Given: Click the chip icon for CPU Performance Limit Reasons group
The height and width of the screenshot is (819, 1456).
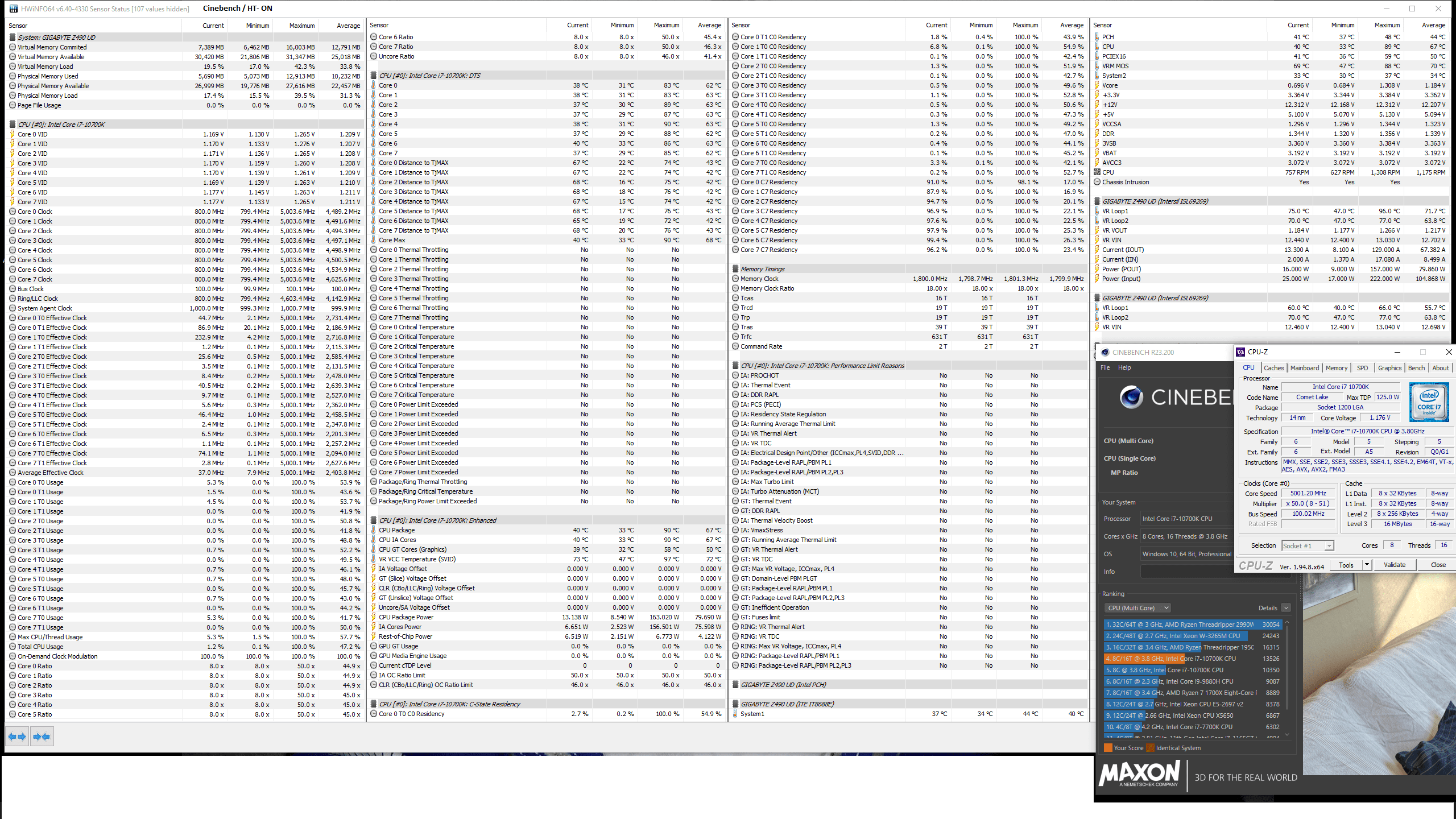Looking at the screenshot, I should (x=735, y=366).
